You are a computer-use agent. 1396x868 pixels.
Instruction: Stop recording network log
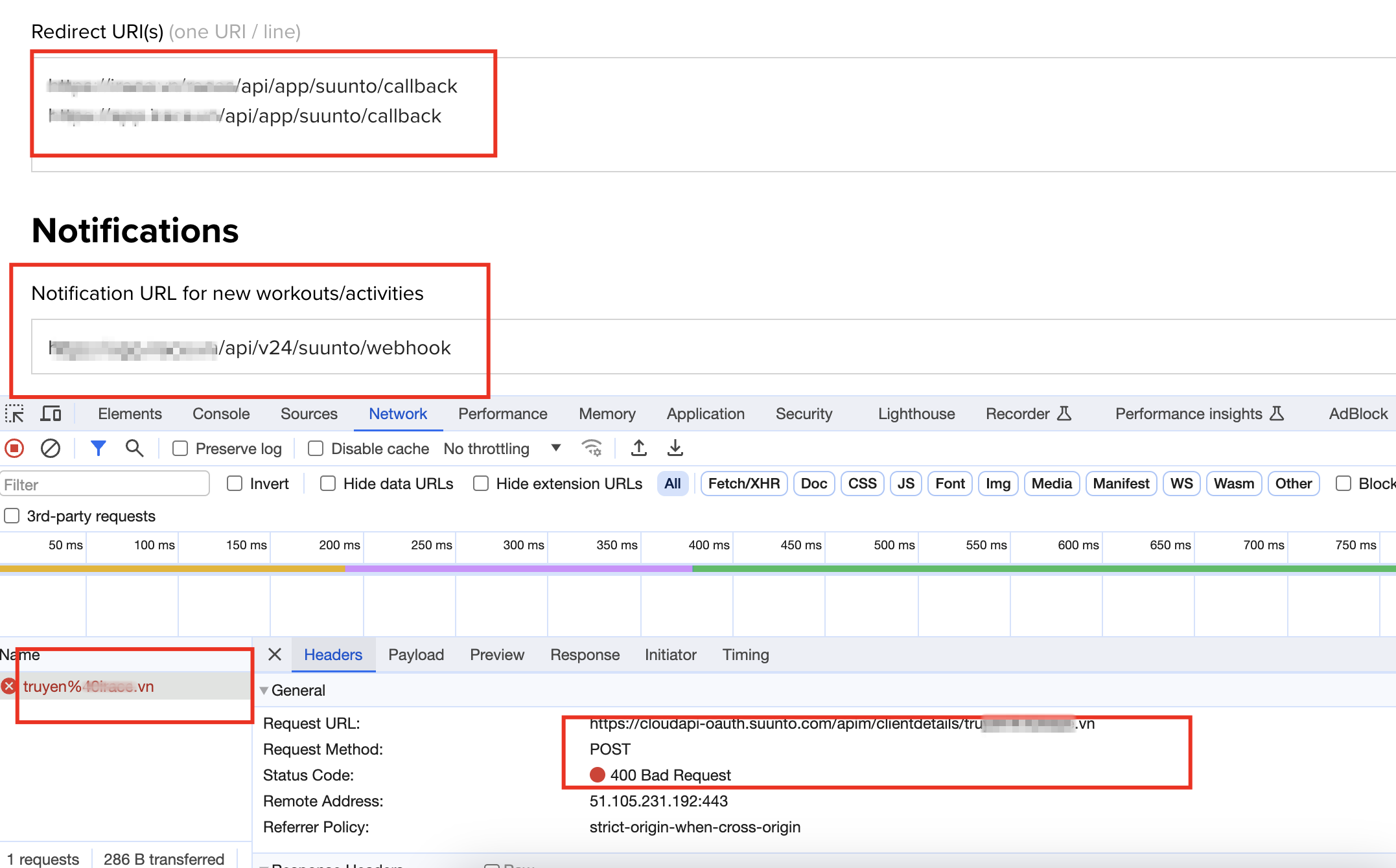[14, 448]
